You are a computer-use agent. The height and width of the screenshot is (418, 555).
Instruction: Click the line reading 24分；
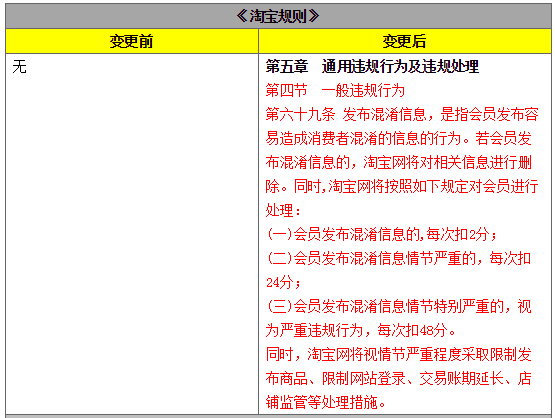[x=284, y=282]
